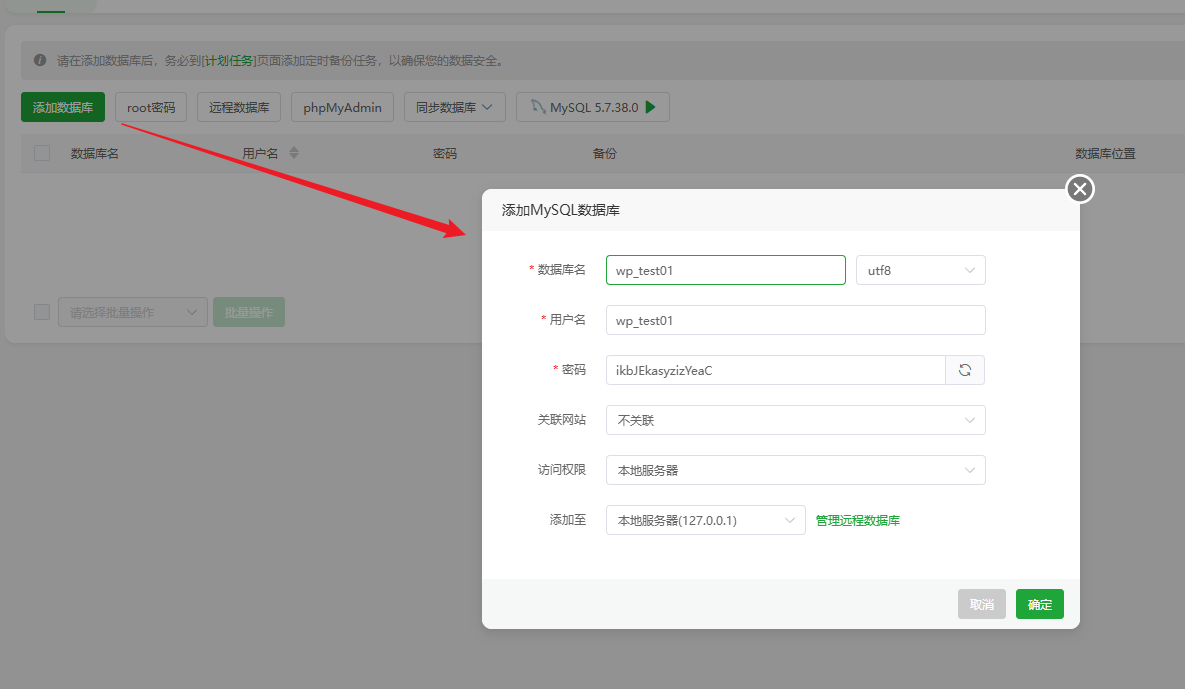Click the MySQL dolphin logo icon

pos(537,107)
